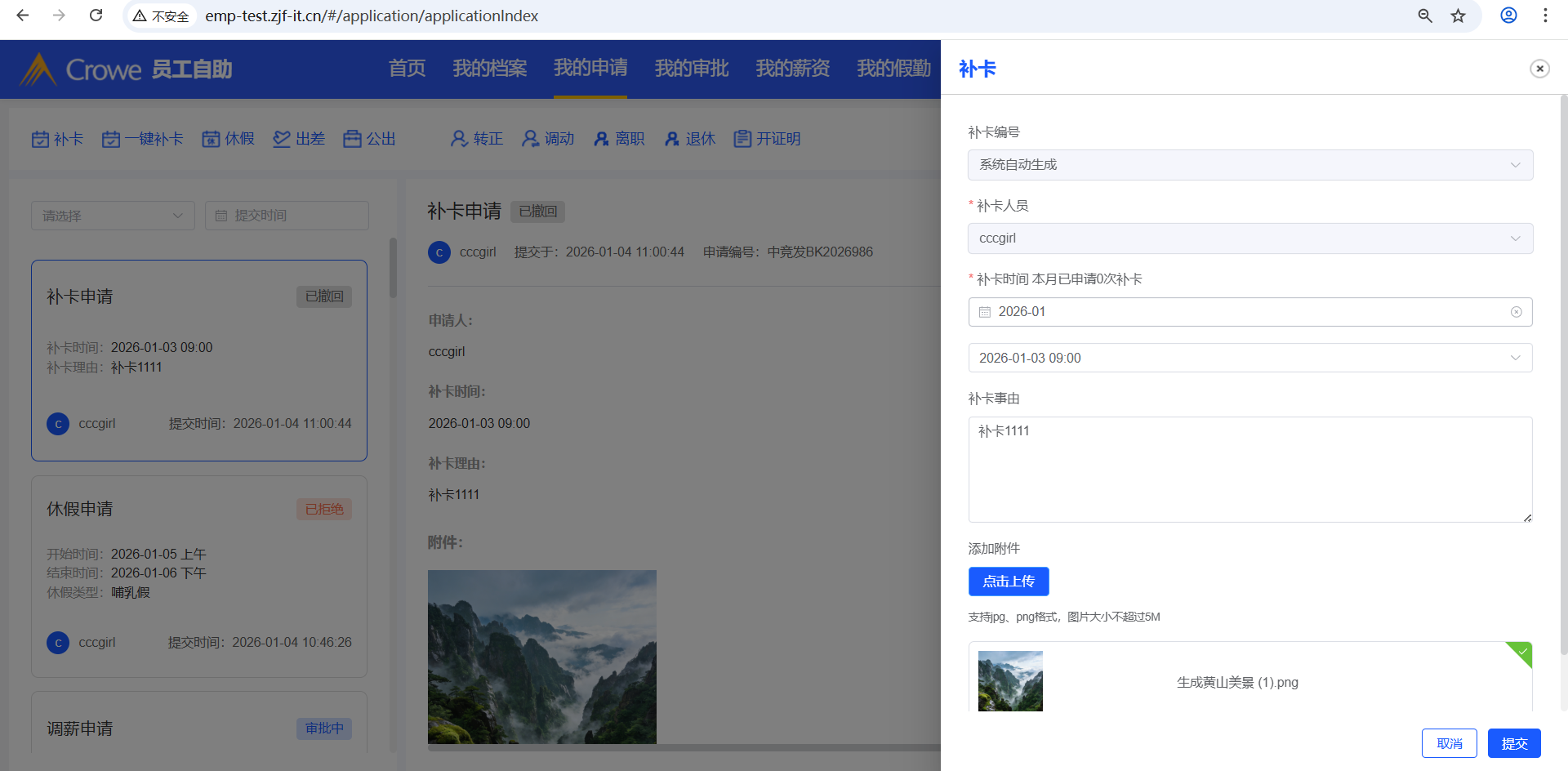This screenshot has width=1568, height=771.
Task: Open the 补卡人员 cccgirl dropdown
Action: pyautogui.click(x=1249, y=238)
